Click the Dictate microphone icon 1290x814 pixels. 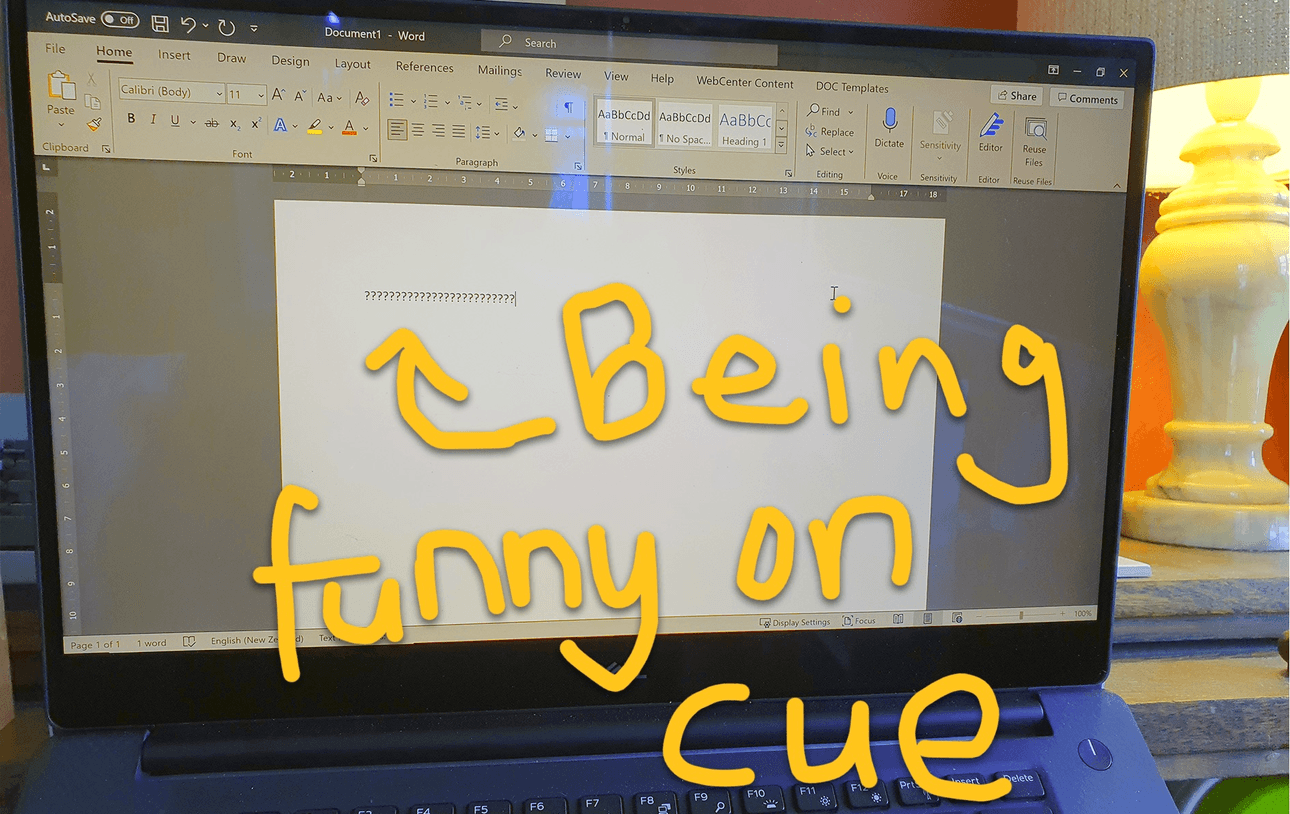coord(888,122)
